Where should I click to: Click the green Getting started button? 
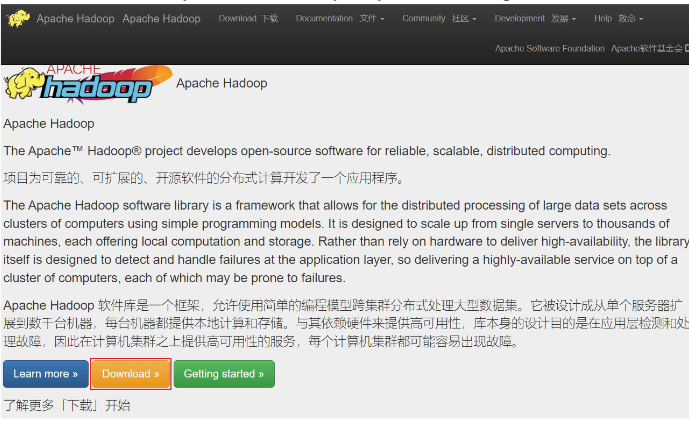click(224, 374)
